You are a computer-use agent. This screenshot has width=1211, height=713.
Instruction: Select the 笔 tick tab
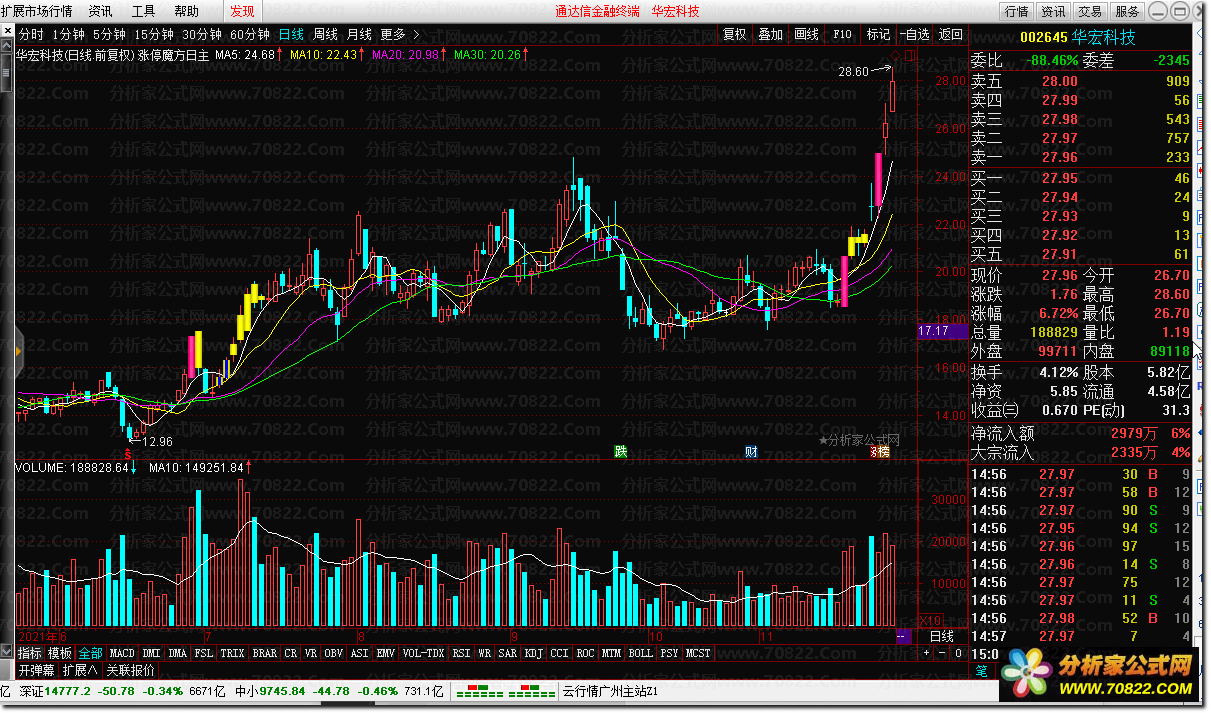point(981,670)
